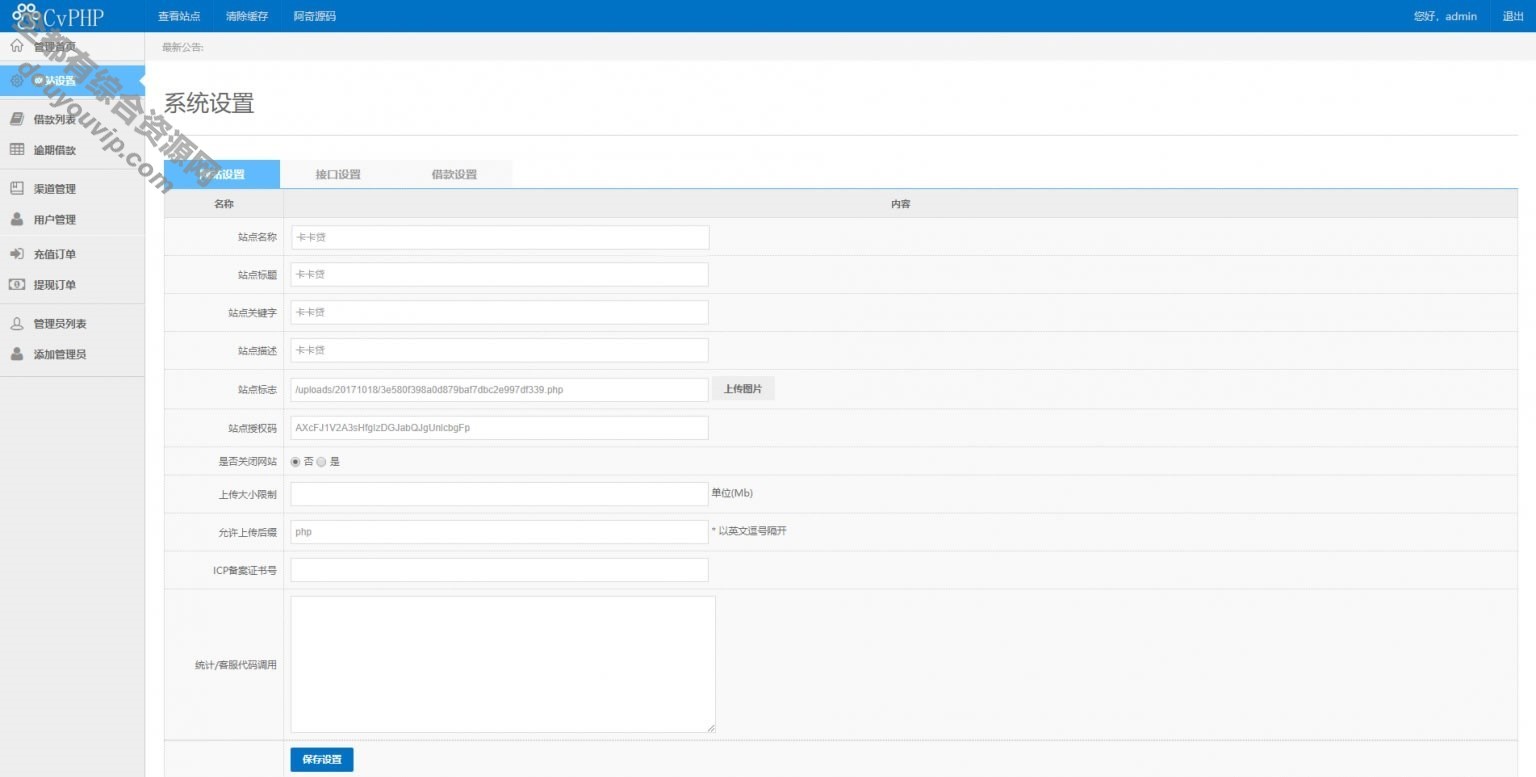This screenshot has width=1536, height=777.
Task: Focus the 站点标题 input field
Action: [500, 274]
